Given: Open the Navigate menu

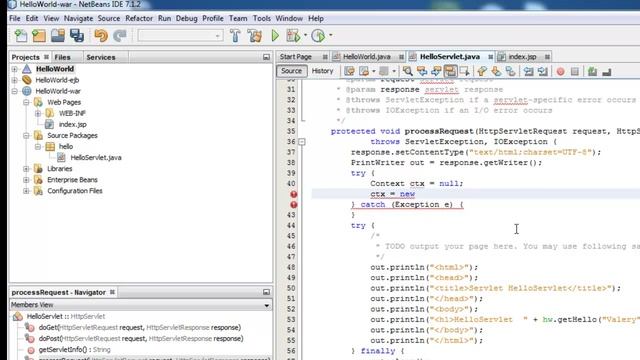Looking at the screenshot, I should tap(78, 18).
